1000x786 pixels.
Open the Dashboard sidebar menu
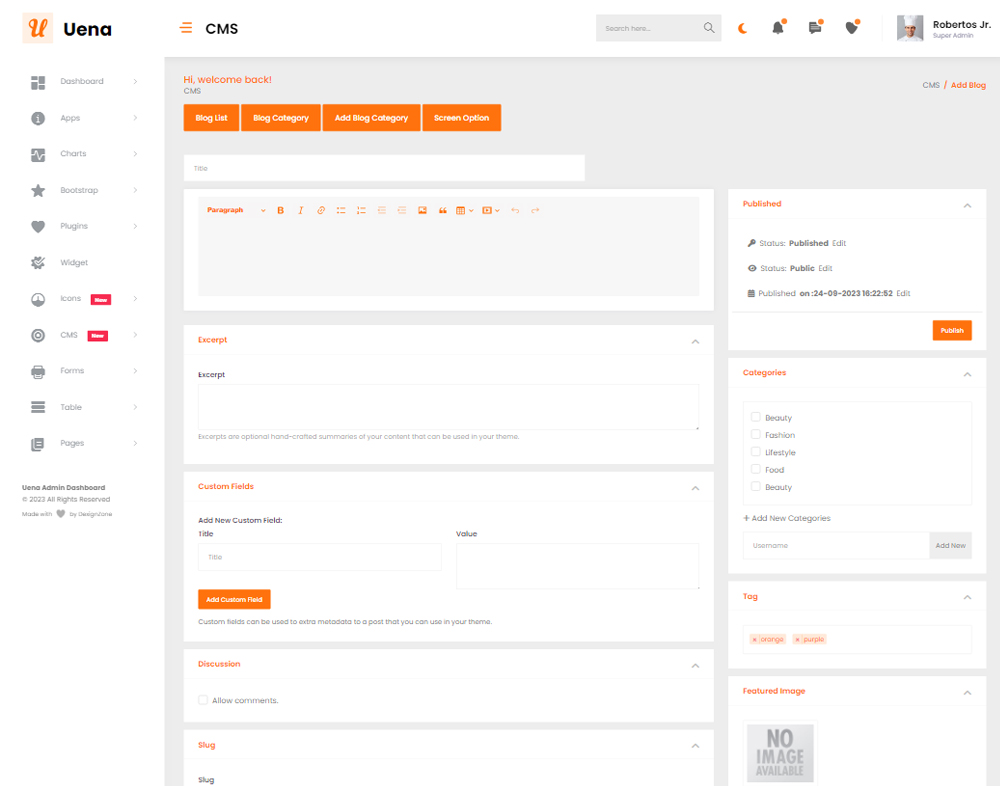(x=82, y=81)
